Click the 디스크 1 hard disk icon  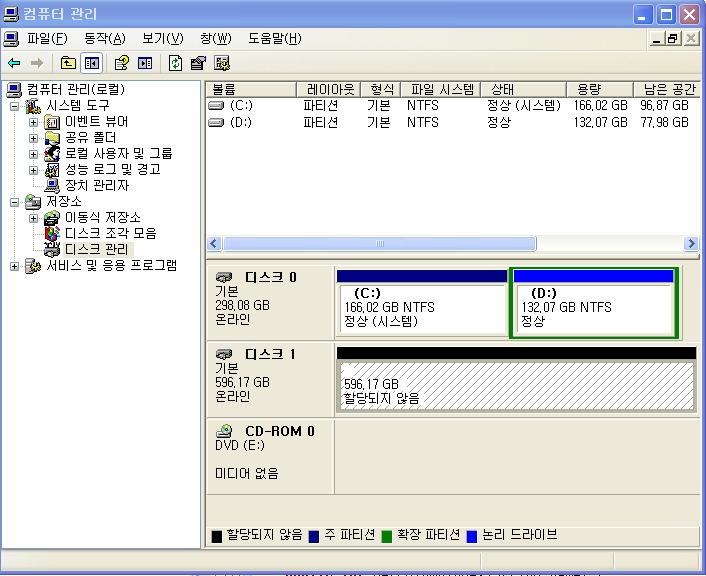coord(224,354)
